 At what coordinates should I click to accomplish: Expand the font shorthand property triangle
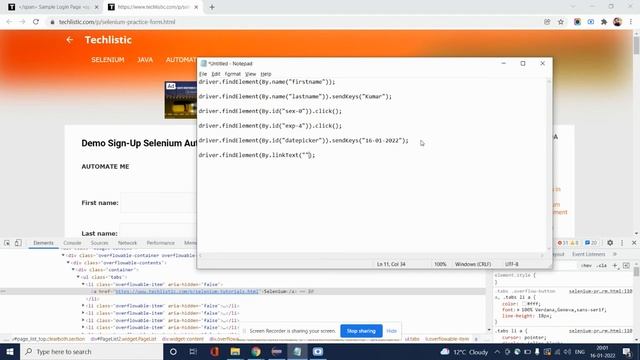pos(518,310)
